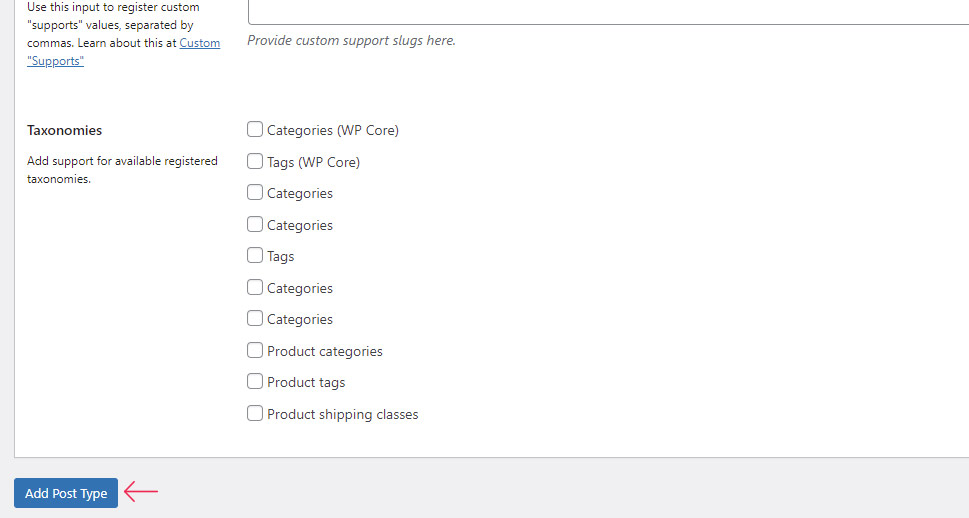Enable the Product categories checkbox

click(255, 351)
